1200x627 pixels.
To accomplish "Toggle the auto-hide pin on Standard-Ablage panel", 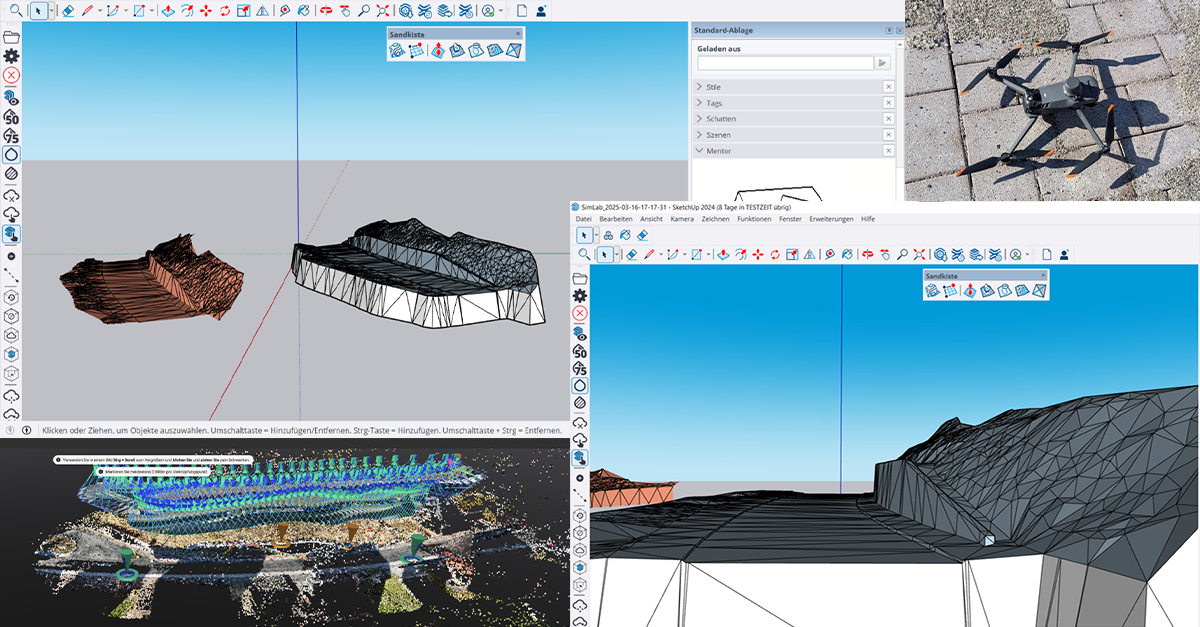I will tap(889, 31).
